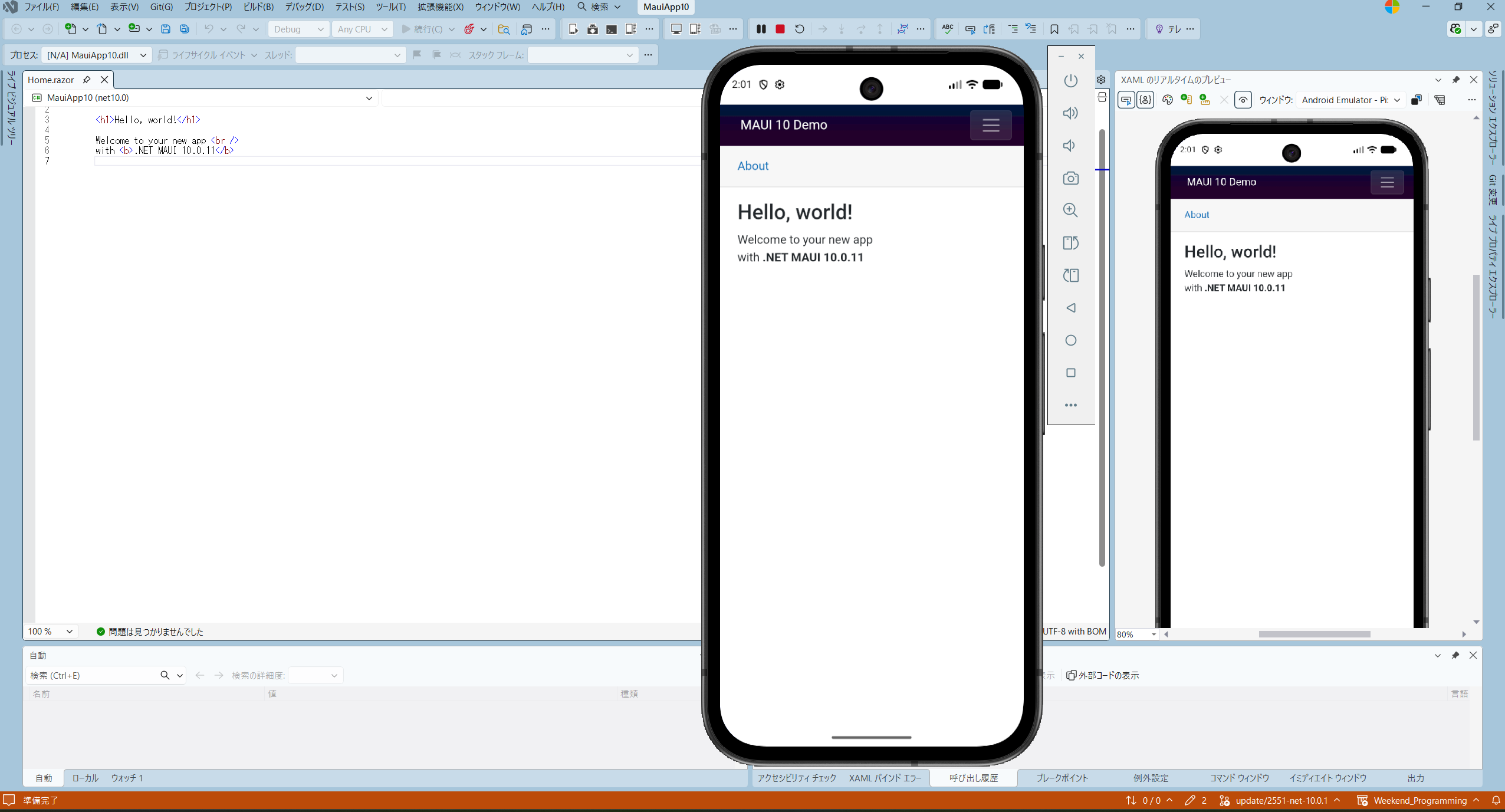The height and width of the screenshot is (812, 1505).
Task: Click the Restart debugging icon
Action: point(800,29)
